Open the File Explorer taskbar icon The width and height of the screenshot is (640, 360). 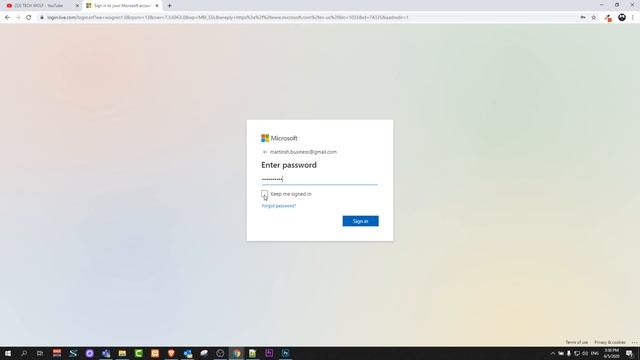122,353
